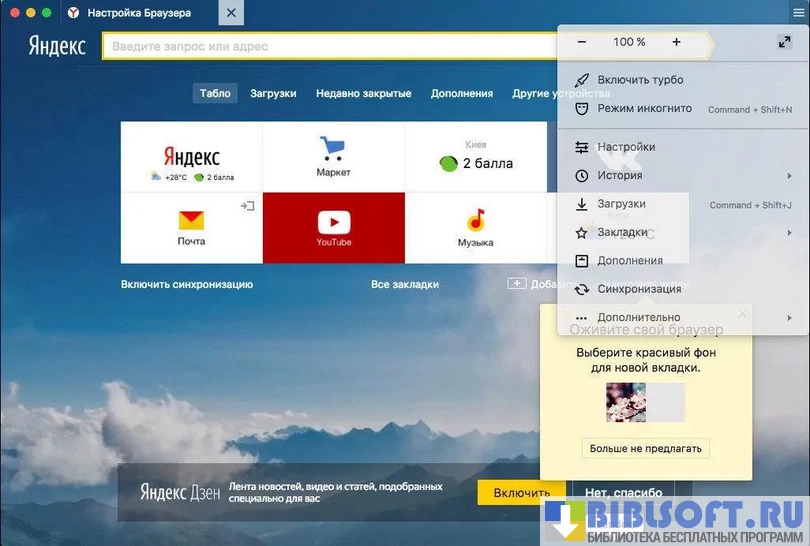810x546 pixels.
Task: Open the Почта mail tile
Action: 191,227
